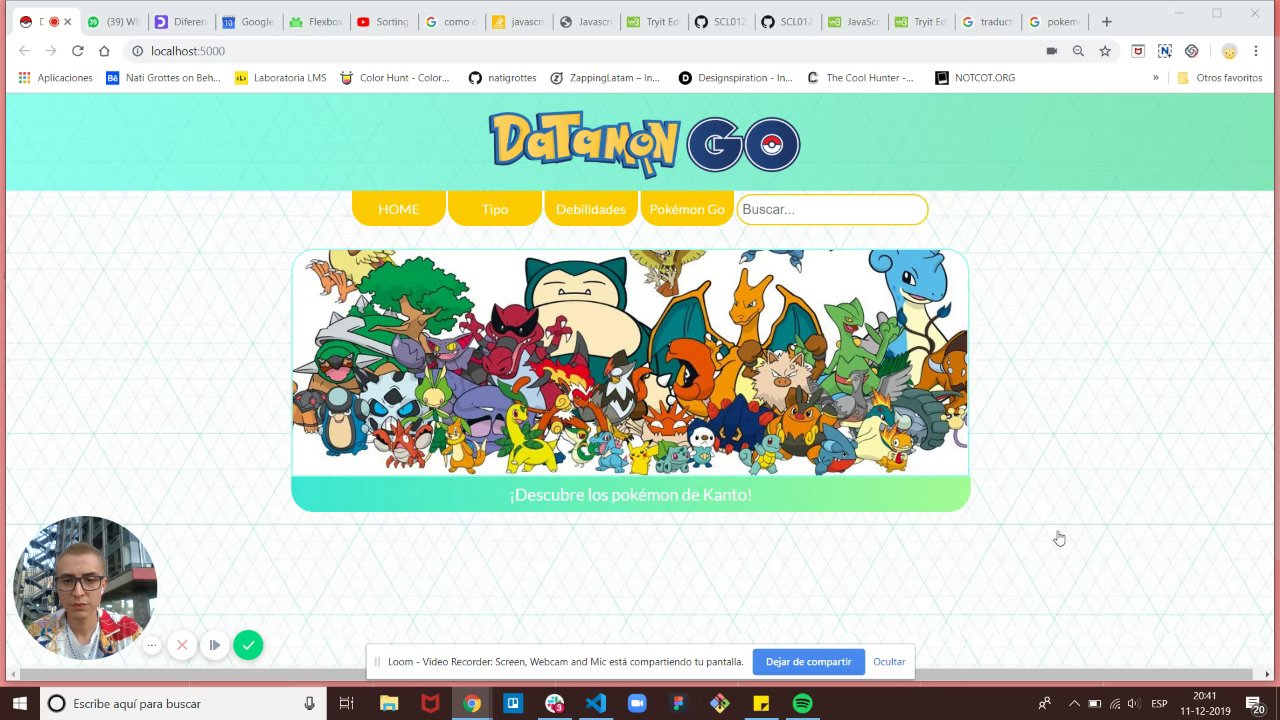1280x720 pixels.
Task: Open Task View in taskbar
Action: click(x=346, y=703)
